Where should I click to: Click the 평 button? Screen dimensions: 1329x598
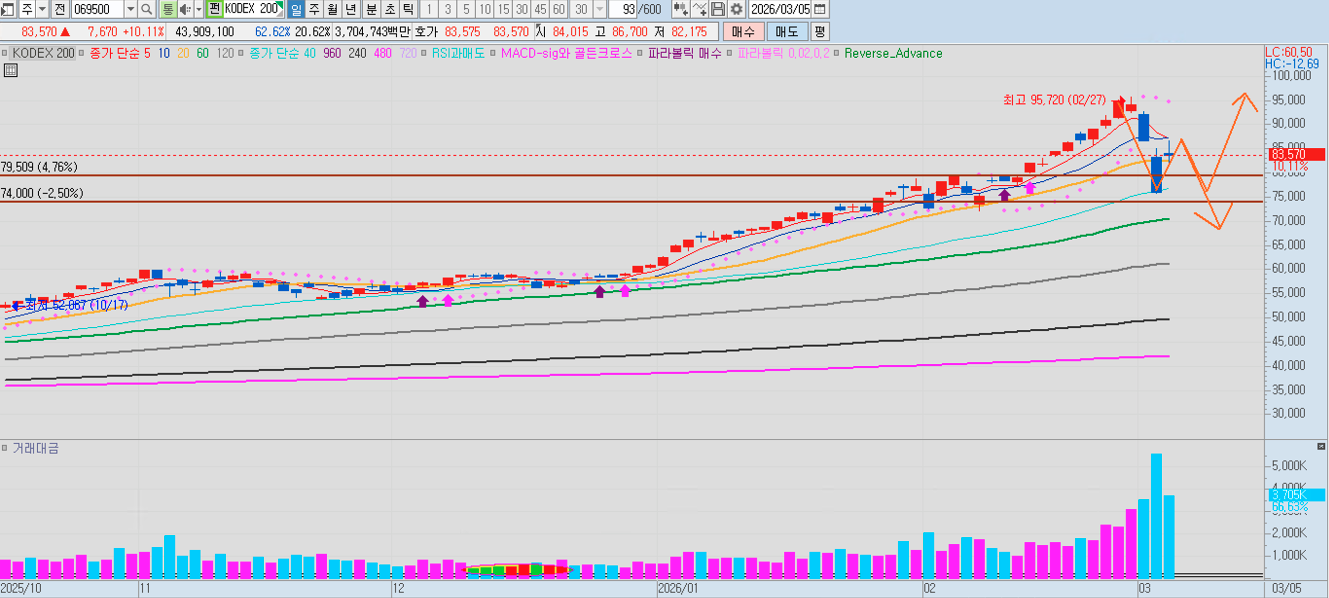coord(819,32)
